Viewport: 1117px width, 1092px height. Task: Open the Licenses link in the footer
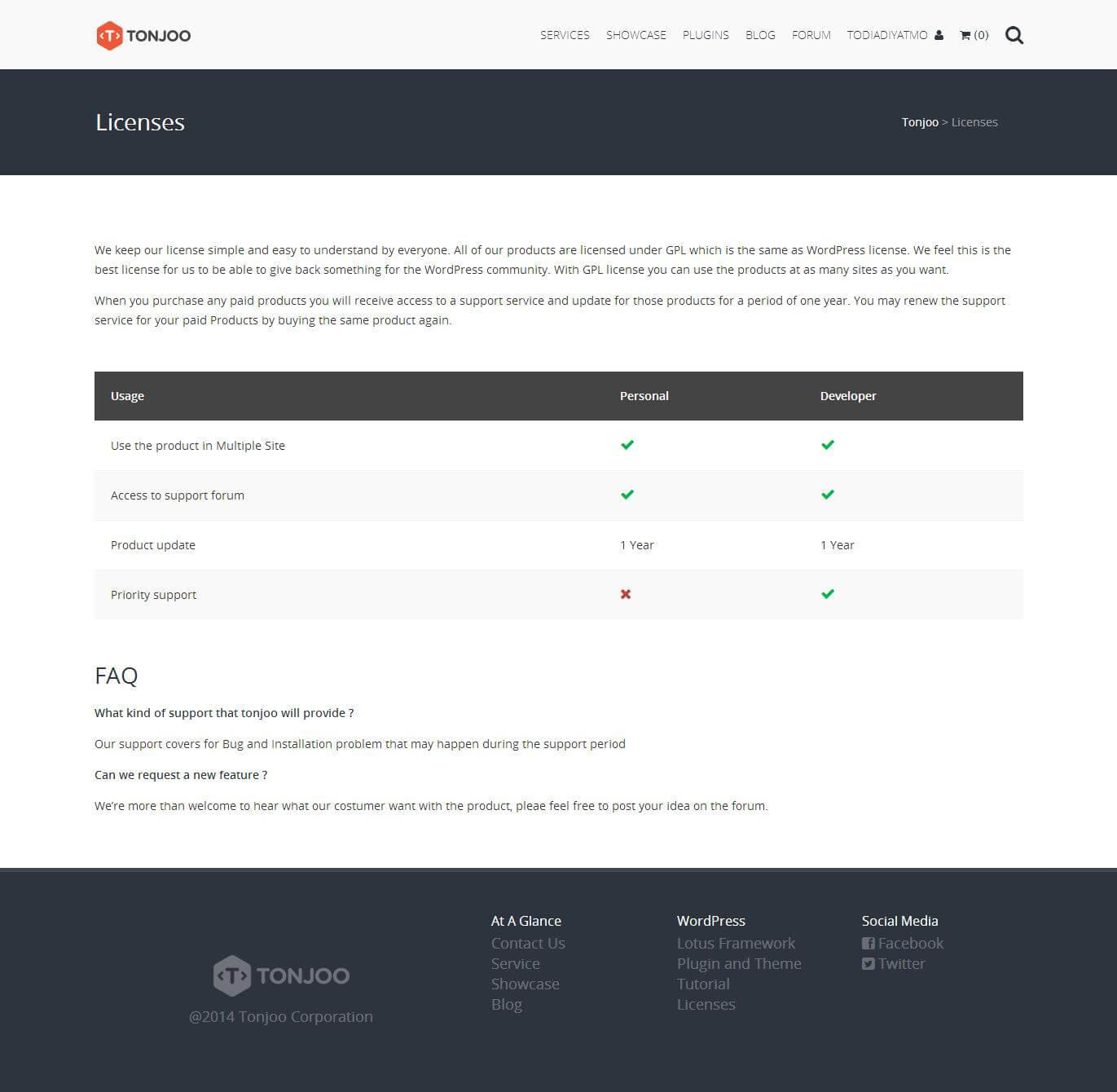(x=706, y=1004)
